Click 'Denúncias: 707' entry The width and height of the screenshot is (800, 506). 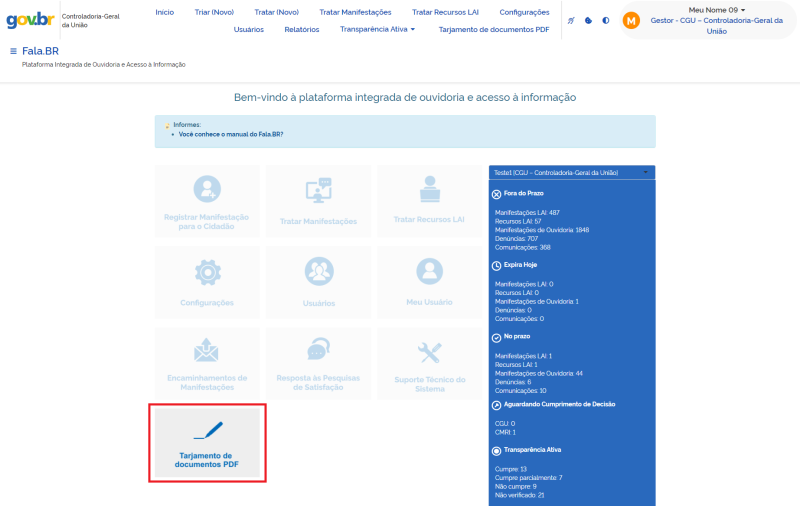(516, 239)
